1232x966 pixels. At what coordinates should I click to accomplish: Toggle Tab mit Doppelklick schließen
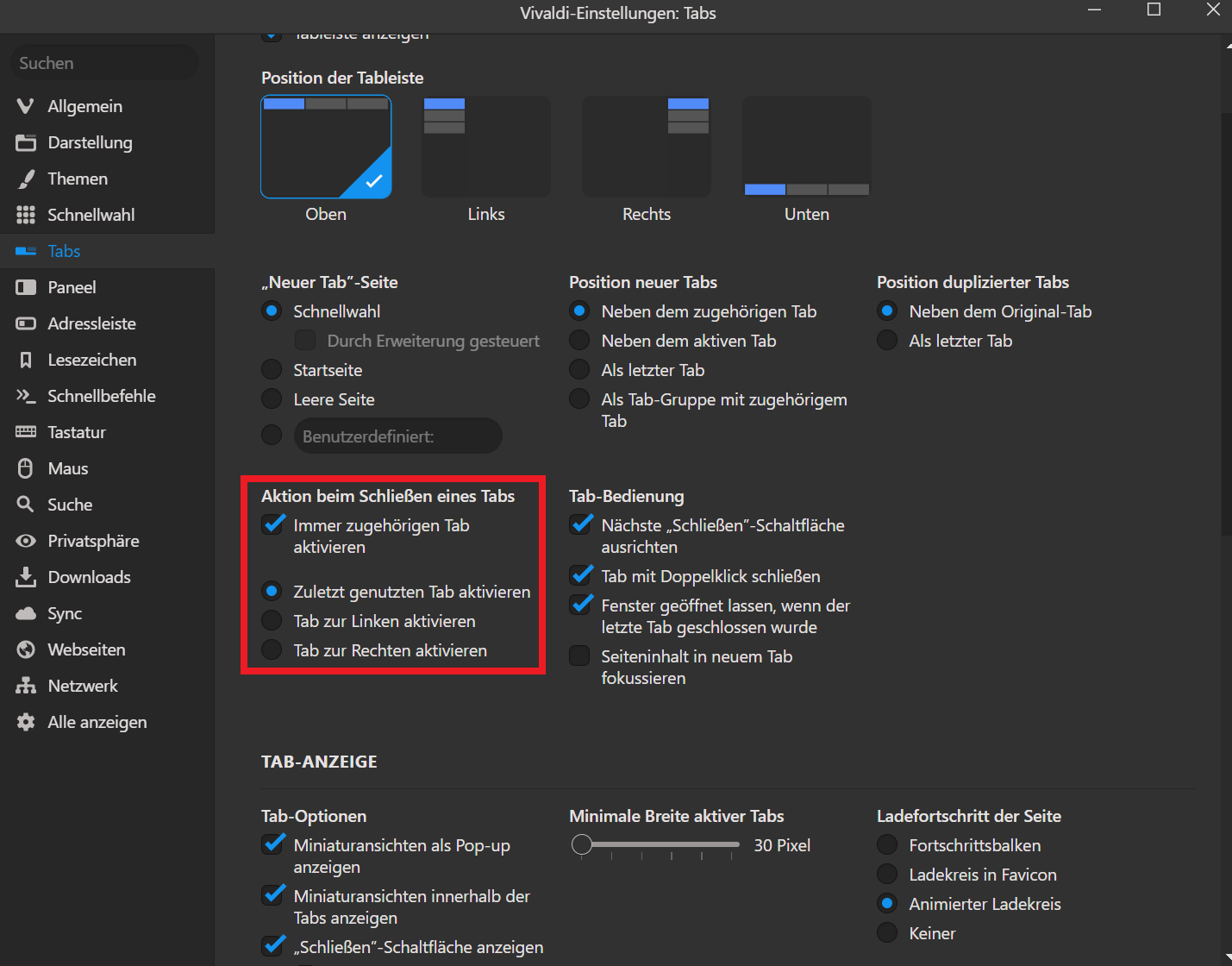click(x=580, y=575)
